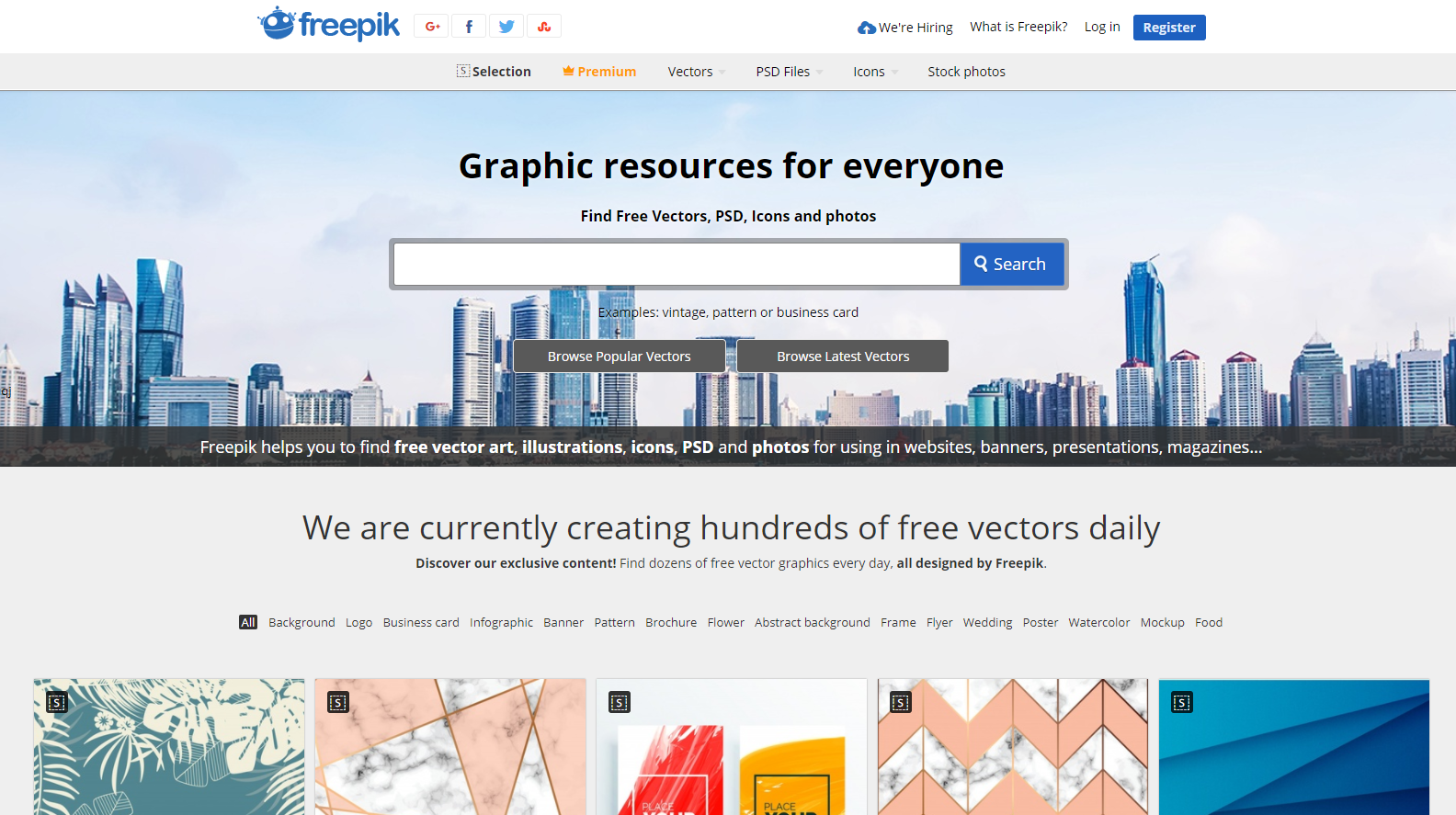
Task: Open What is Freepik? page
Action: tap(1018, 27)
